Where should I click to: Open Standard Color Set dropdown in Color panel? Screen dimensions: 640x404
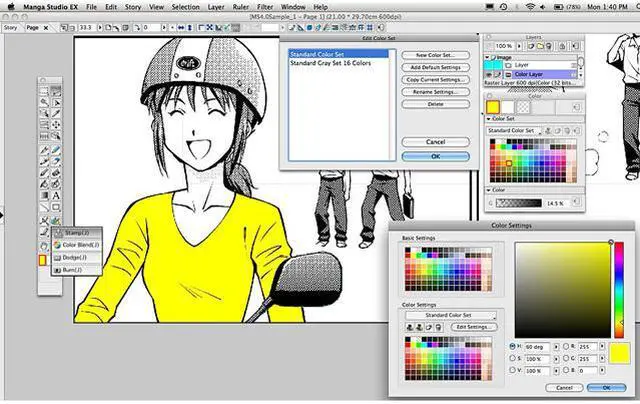(514, 131)
